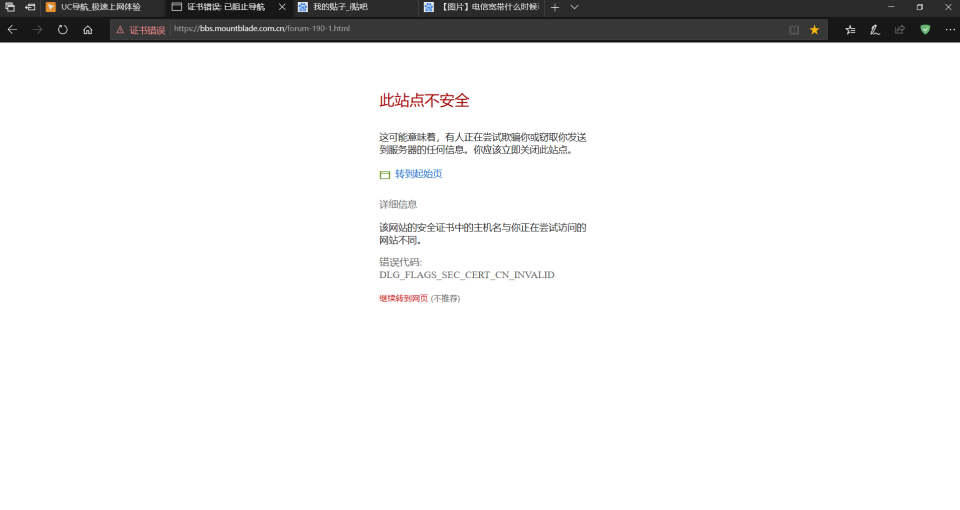
Task: Close the 证书错误 tab
Action: point(282,7)
